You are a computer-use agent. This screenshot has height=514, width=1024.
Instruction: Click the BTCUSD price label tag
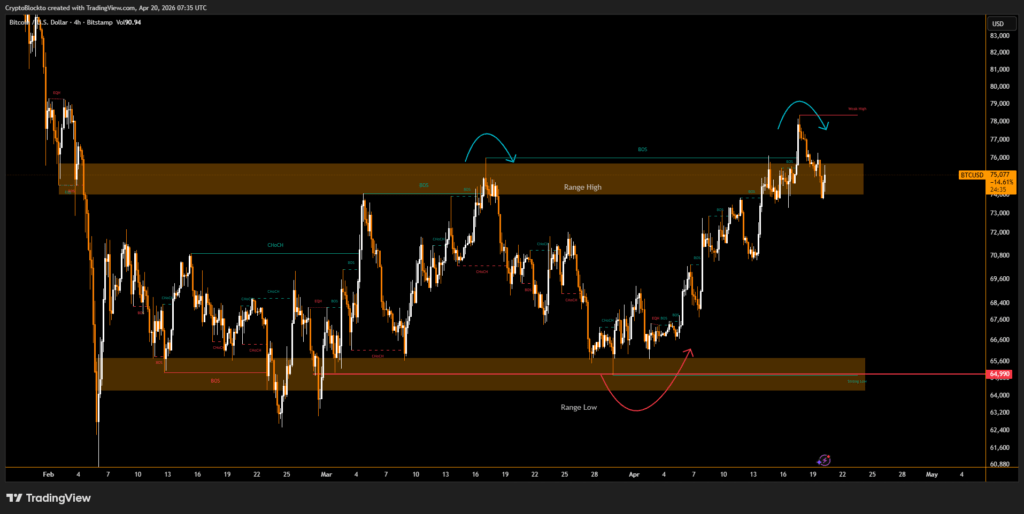[972, 175]
